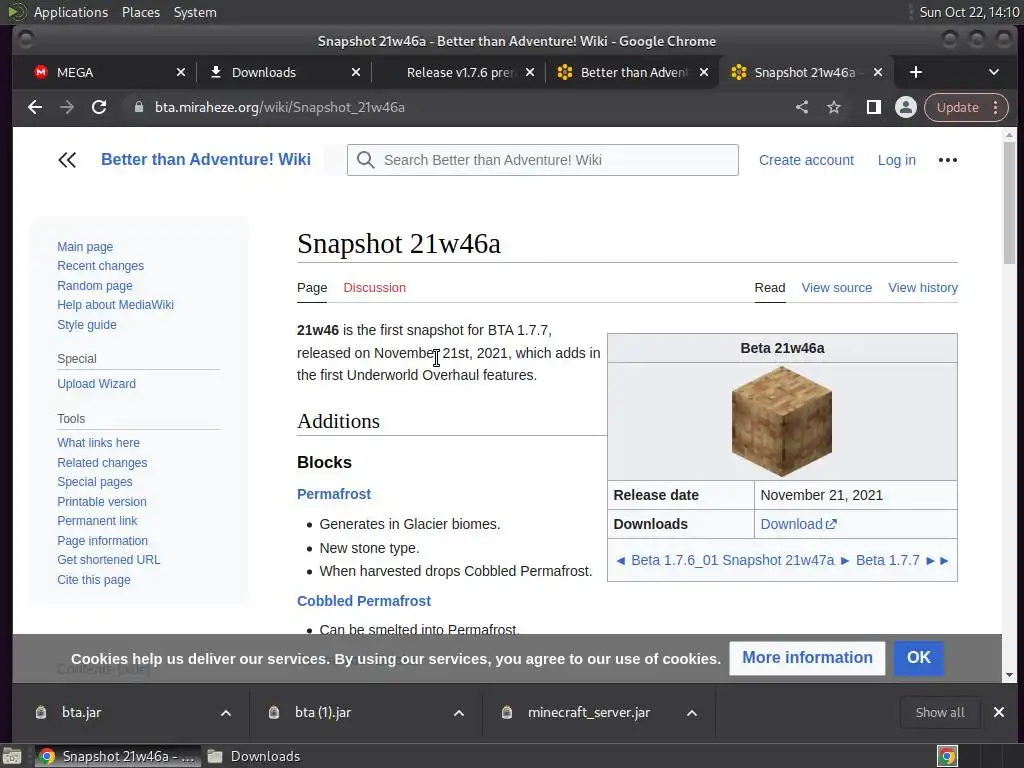
Task: Open Random page in the sidebar
Action: [95, 285]
